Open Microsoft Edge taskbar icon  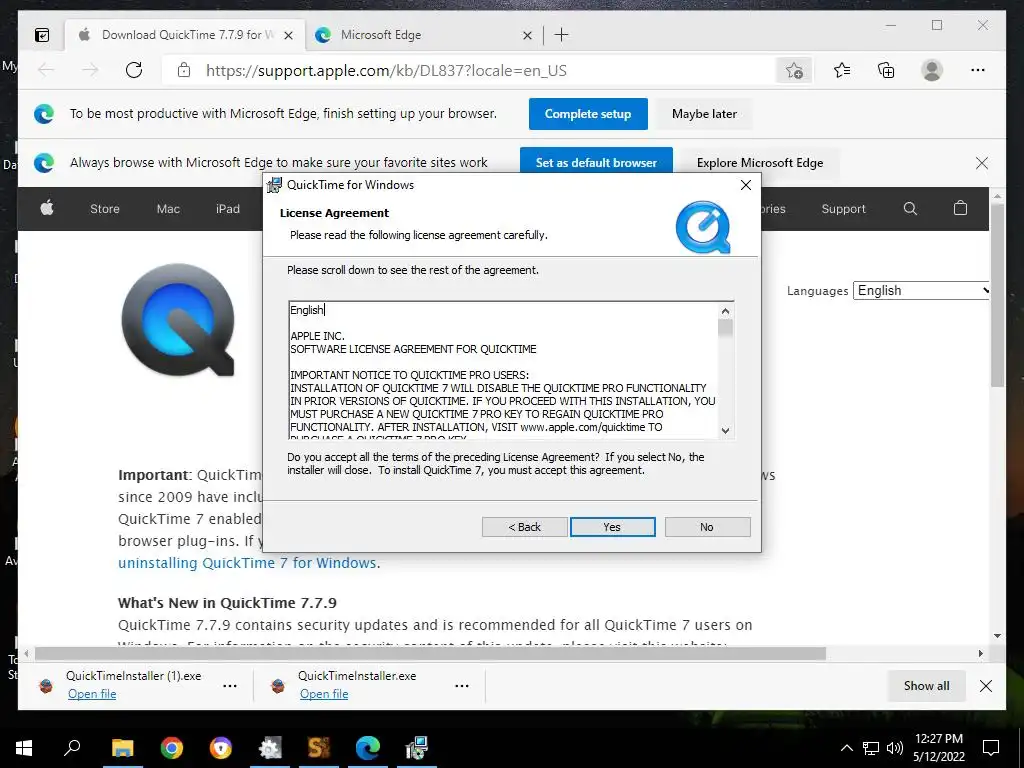pos(368,748)
